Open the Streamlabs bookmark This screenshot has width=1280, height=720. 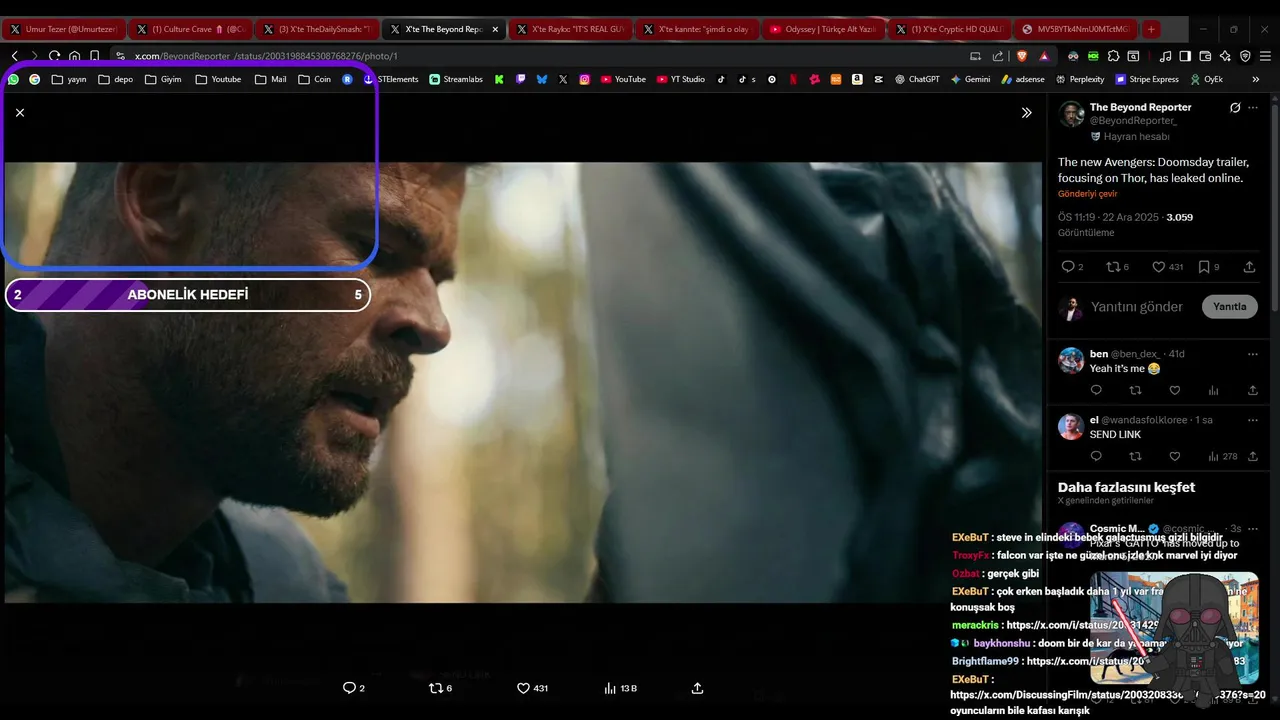(x=456, y=79)
